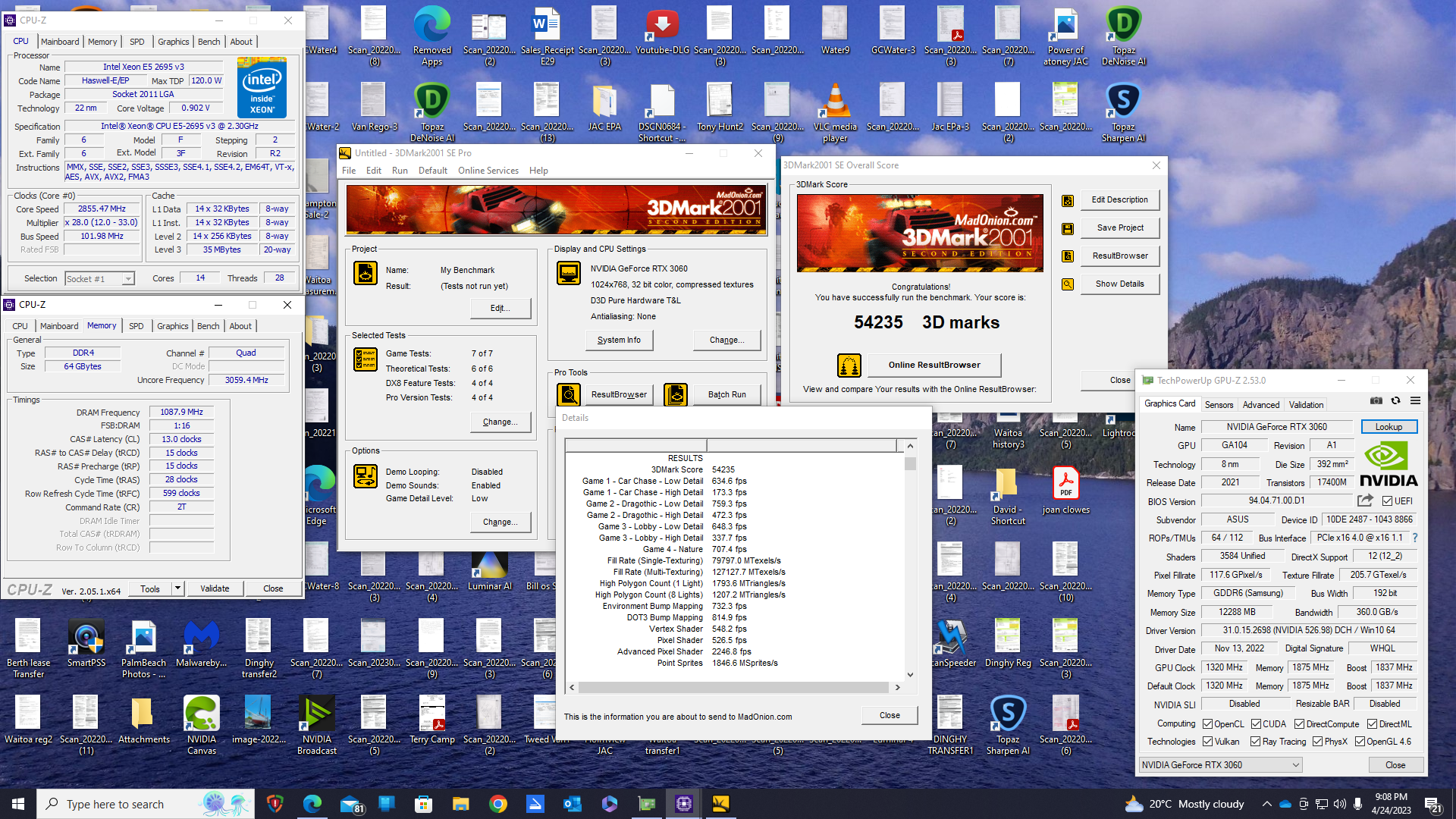Click the Show Details button
This screenshot has height=819, width=1456.
pyautogui.click(x=1120, y=284)
